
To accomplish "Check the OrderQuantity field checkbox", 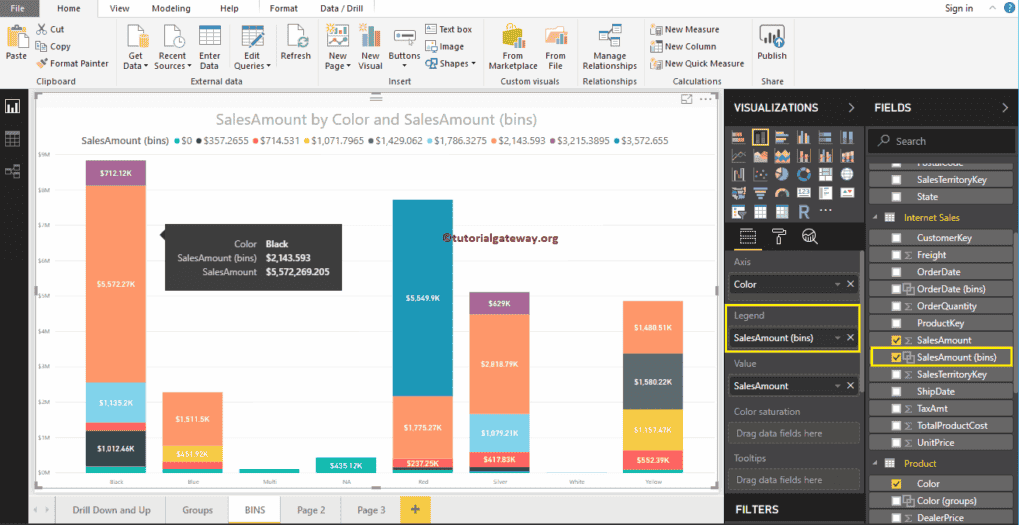I will [x=896, y=306].
